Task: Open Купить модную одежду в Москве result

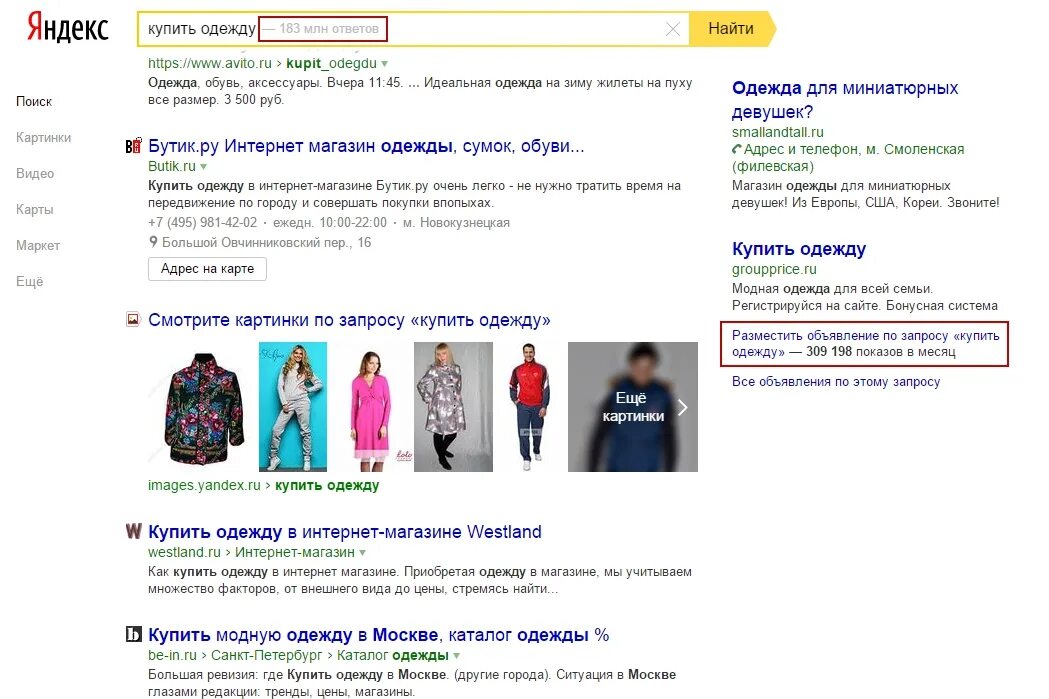Action: (379, 635)
